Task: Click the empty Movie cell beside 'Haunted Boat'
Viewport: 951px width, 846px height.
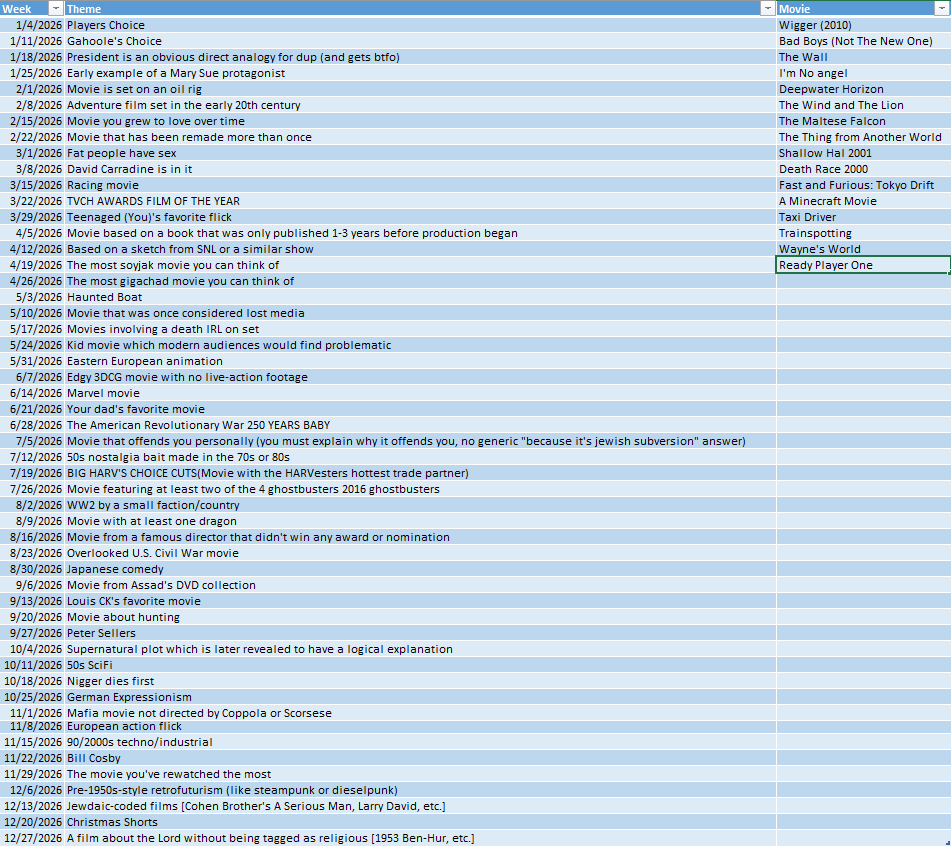Action: [862, 297]
